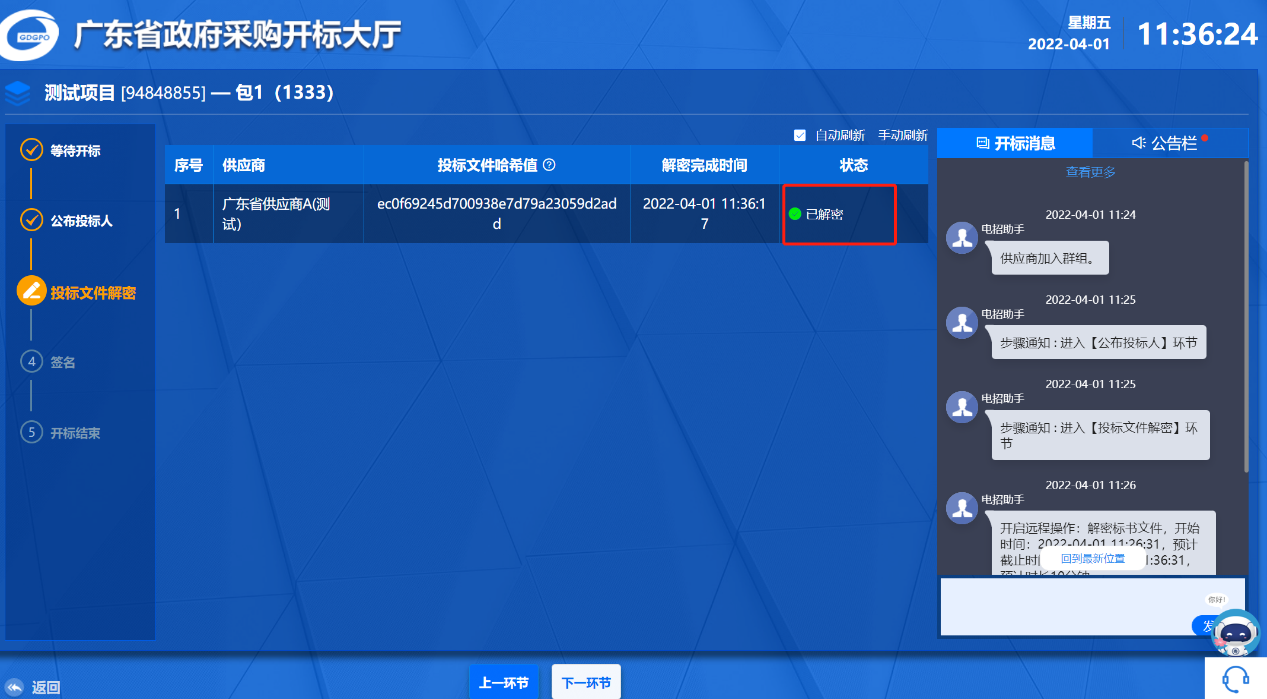Click 电招助手 avatar for 公布投标人 message

pyautogui.click(x=962, y=324)
